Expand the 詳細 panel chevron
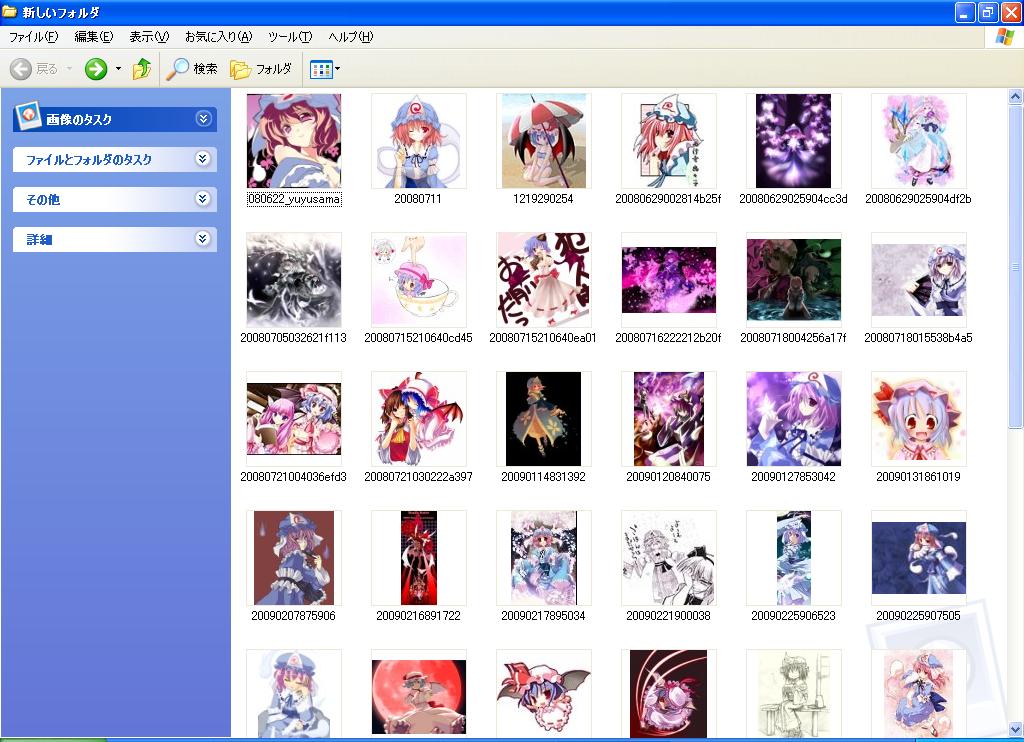Viewport: 1024px width, 742px height. pos(202,239)
